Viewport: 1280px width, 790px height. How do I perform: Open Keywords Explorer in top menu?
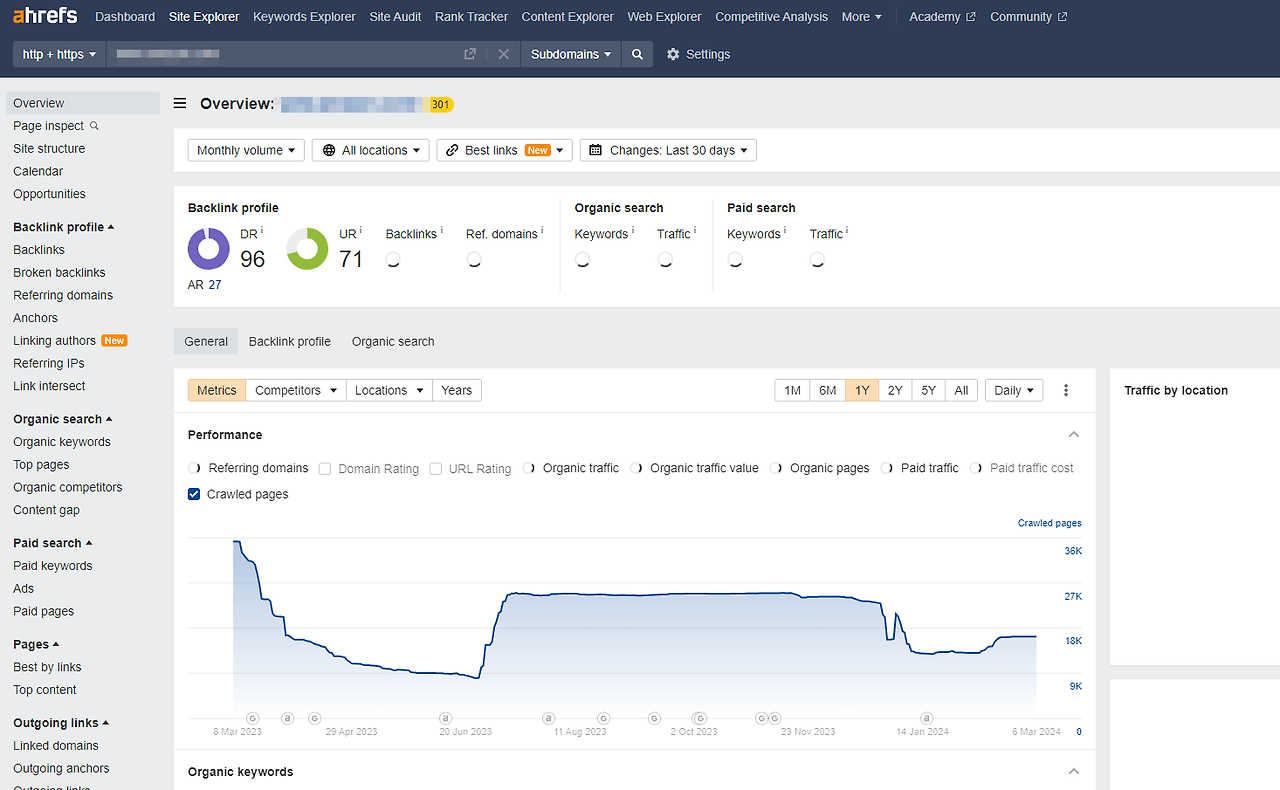pos(304,16)
